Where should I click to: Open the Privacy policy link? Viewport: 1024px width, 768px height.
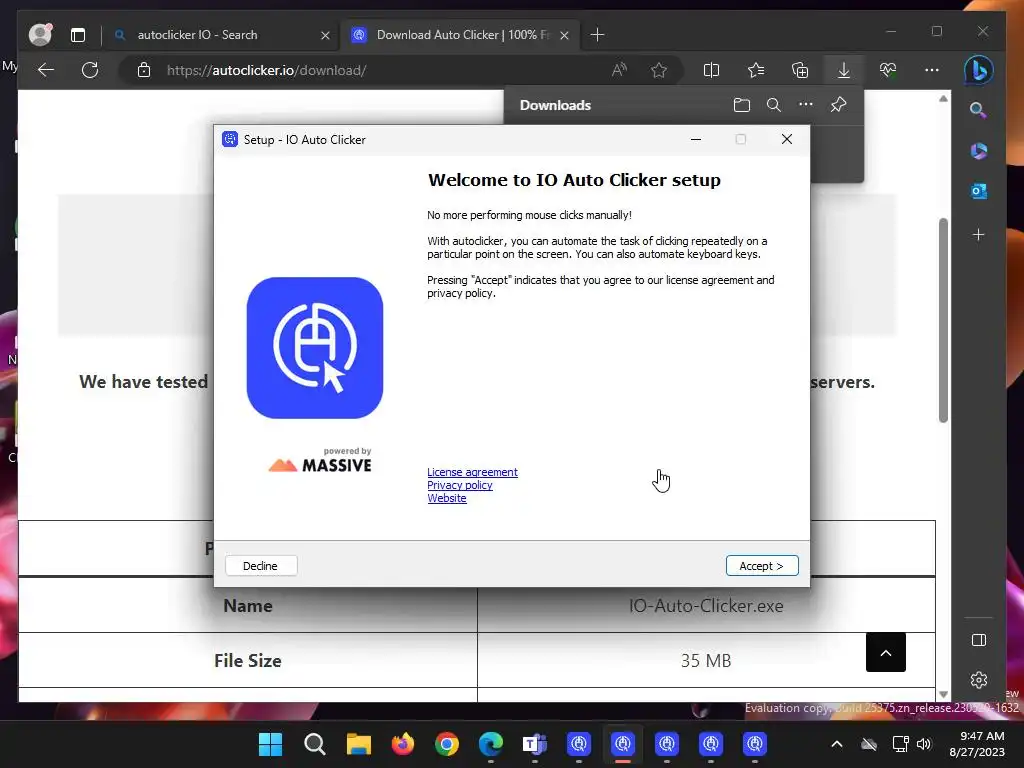pos(460,485)
